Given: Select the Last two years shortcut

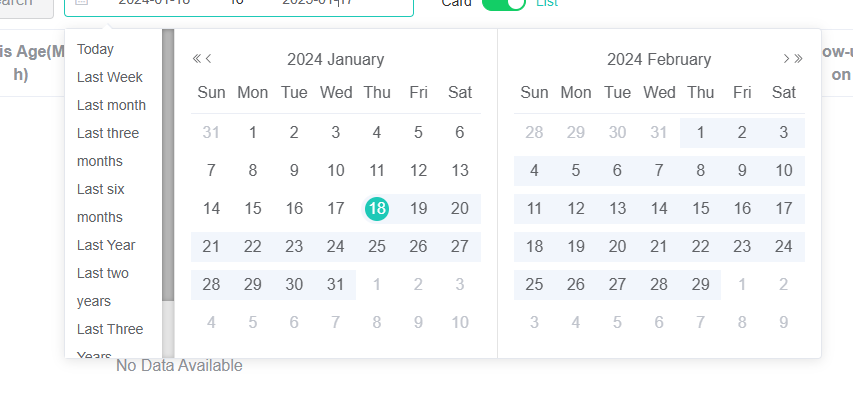Looking at the screenshot, I should (x=103, y=287).
